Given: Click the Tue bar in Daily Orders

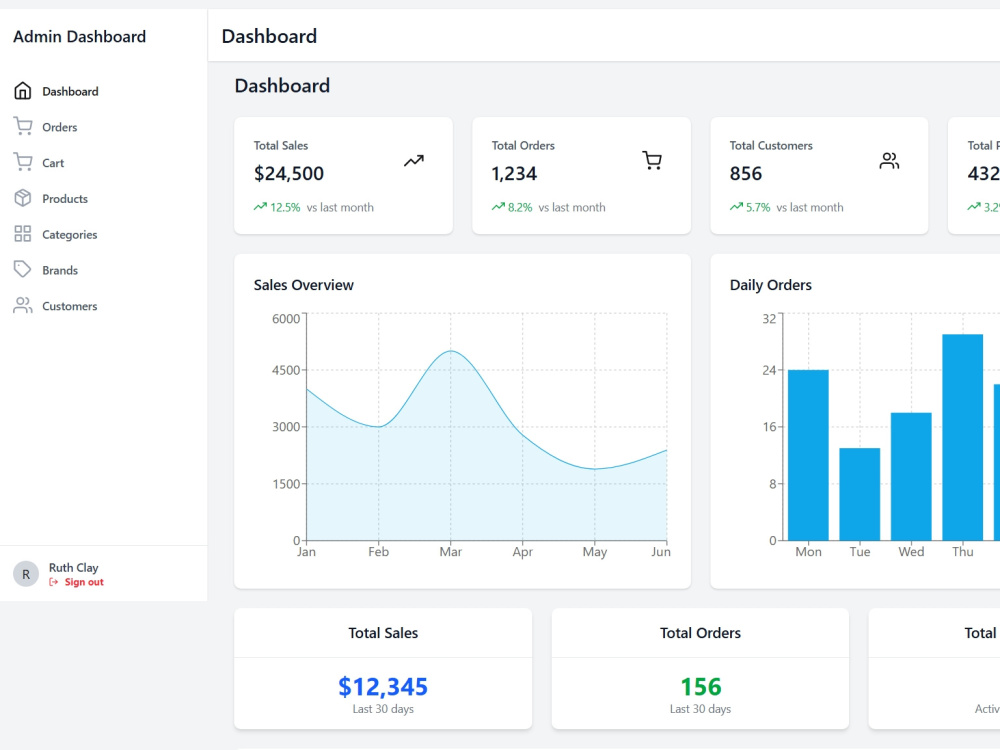Looking at the screenshot, I should click(860, 494).
